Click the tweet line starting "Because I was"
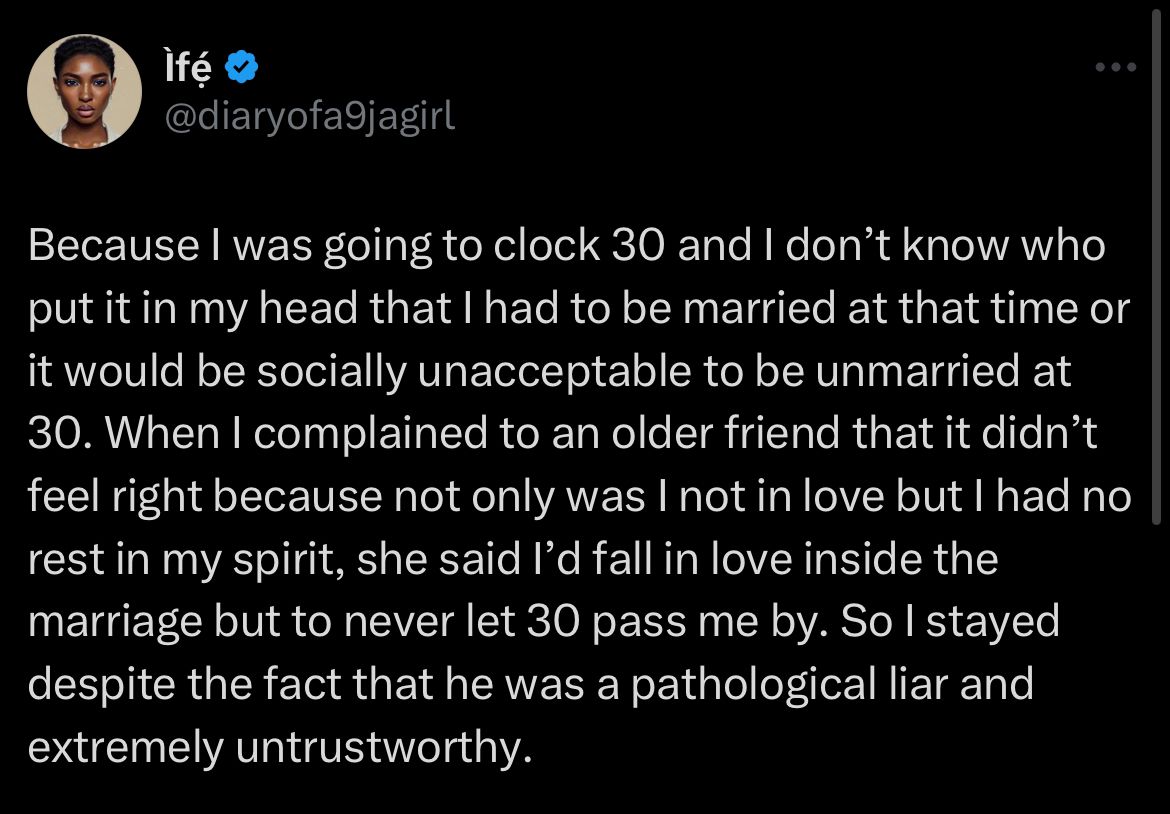1170x814 pixels. 566,246
